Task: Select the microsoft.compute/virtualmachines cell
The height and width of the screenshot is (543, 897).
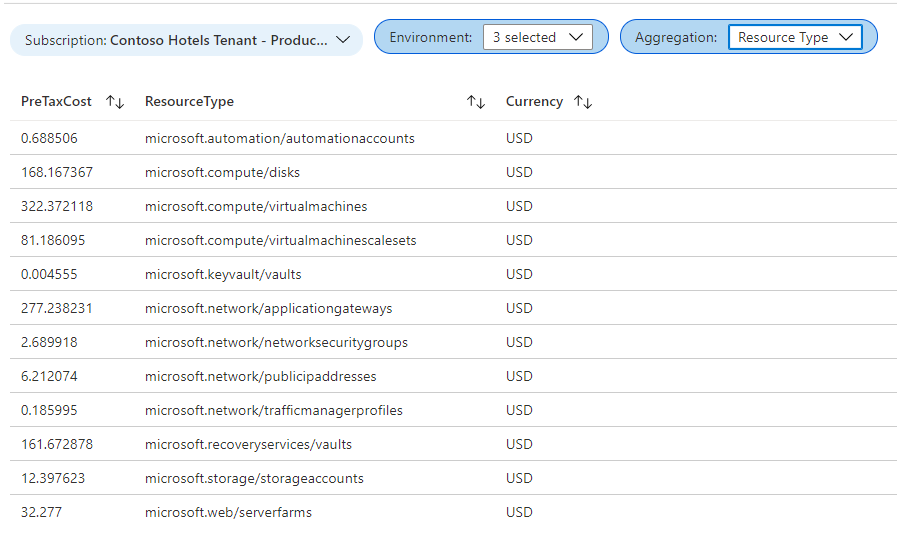Action: coord(256,207)
